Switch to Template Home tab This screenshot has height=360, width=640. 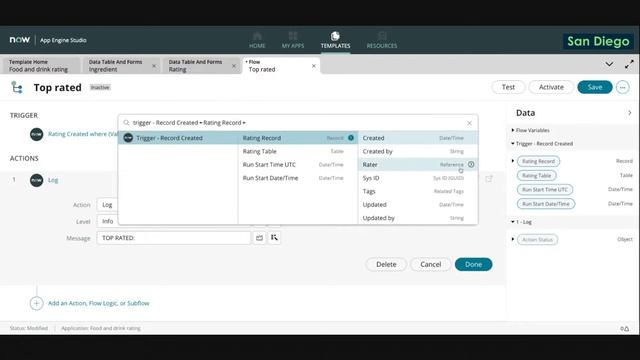click(41, 66)
